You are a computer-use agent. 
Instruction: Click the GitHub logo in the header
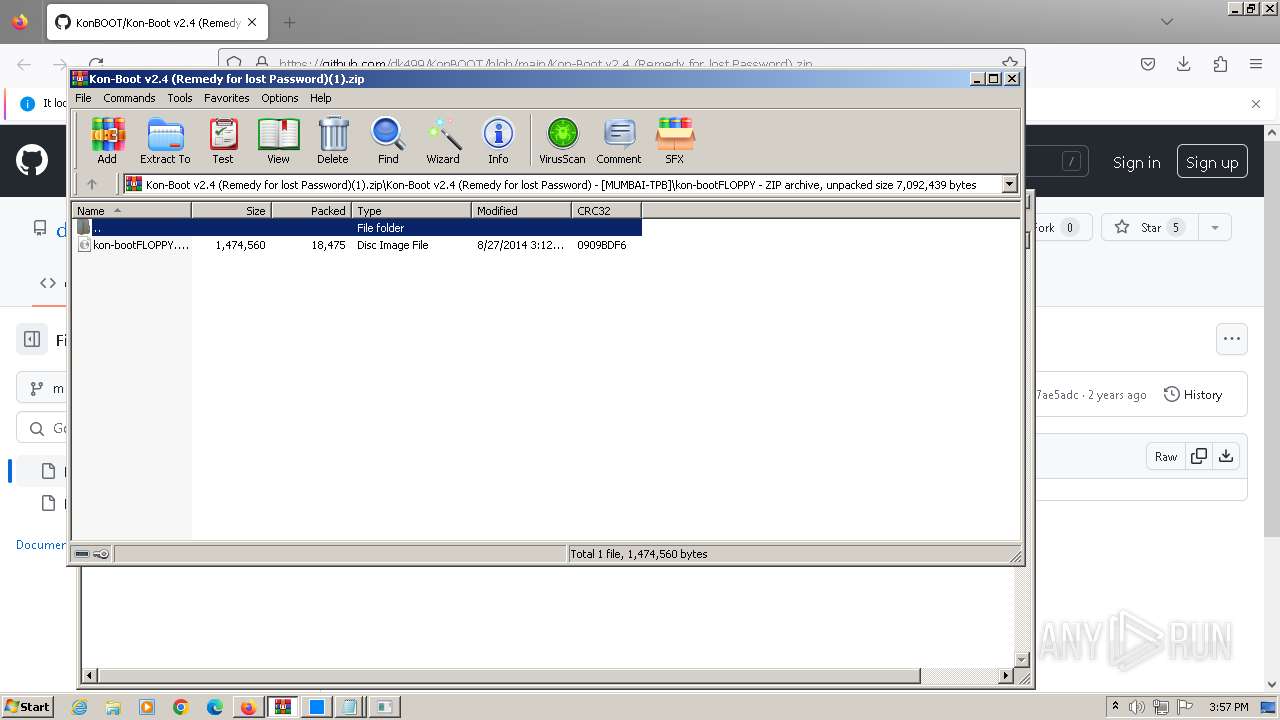click(x=32, y=160)
